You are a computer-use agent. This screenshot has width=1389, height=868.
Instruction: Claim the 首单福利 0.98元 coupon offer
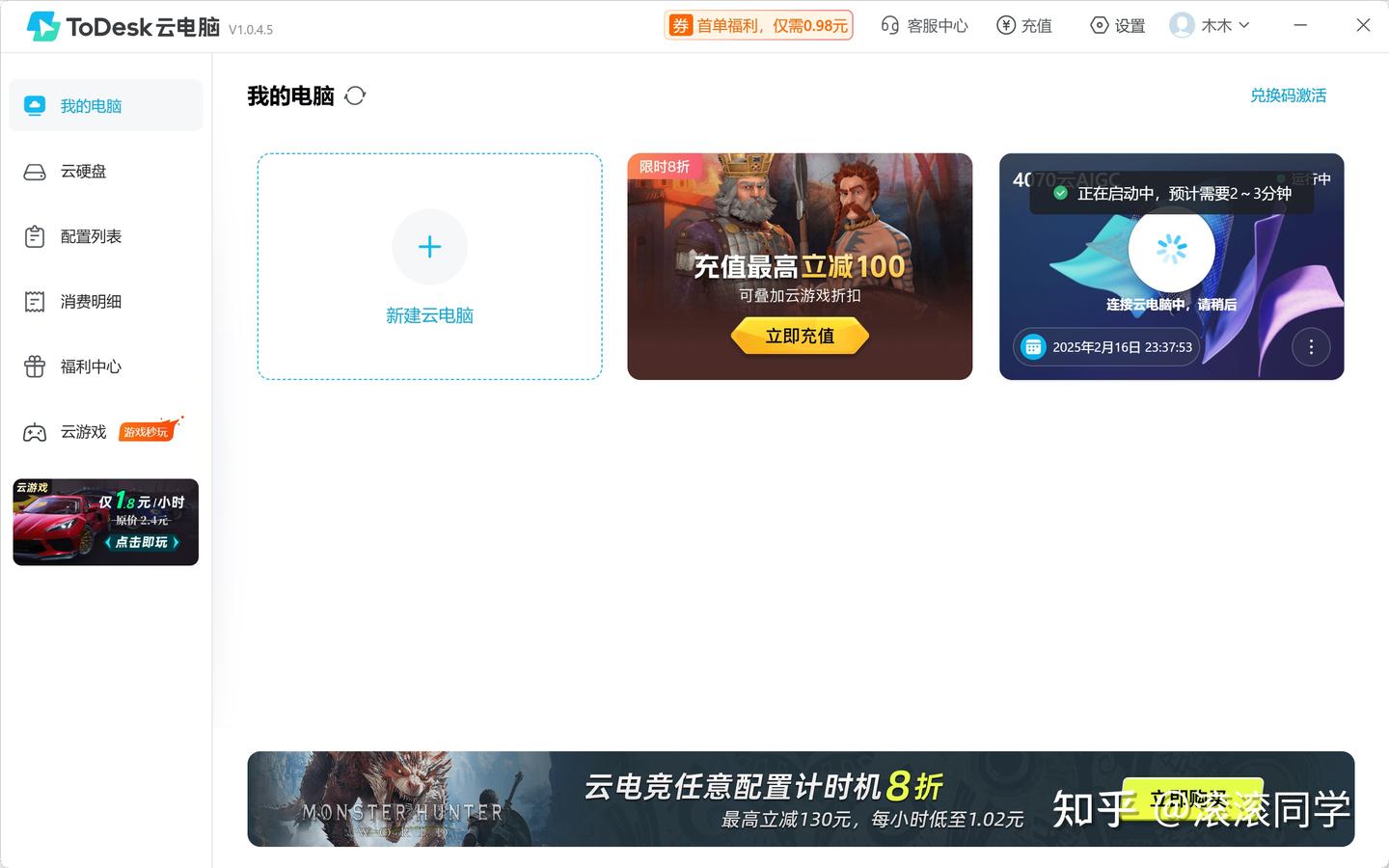tap(758, 25)
